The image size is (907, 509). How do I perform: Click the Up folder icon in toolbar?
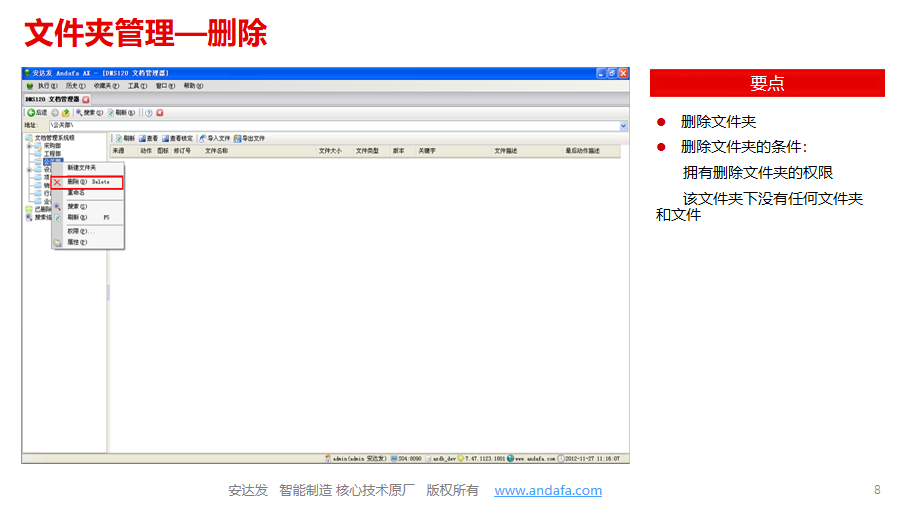pos(66,113)
